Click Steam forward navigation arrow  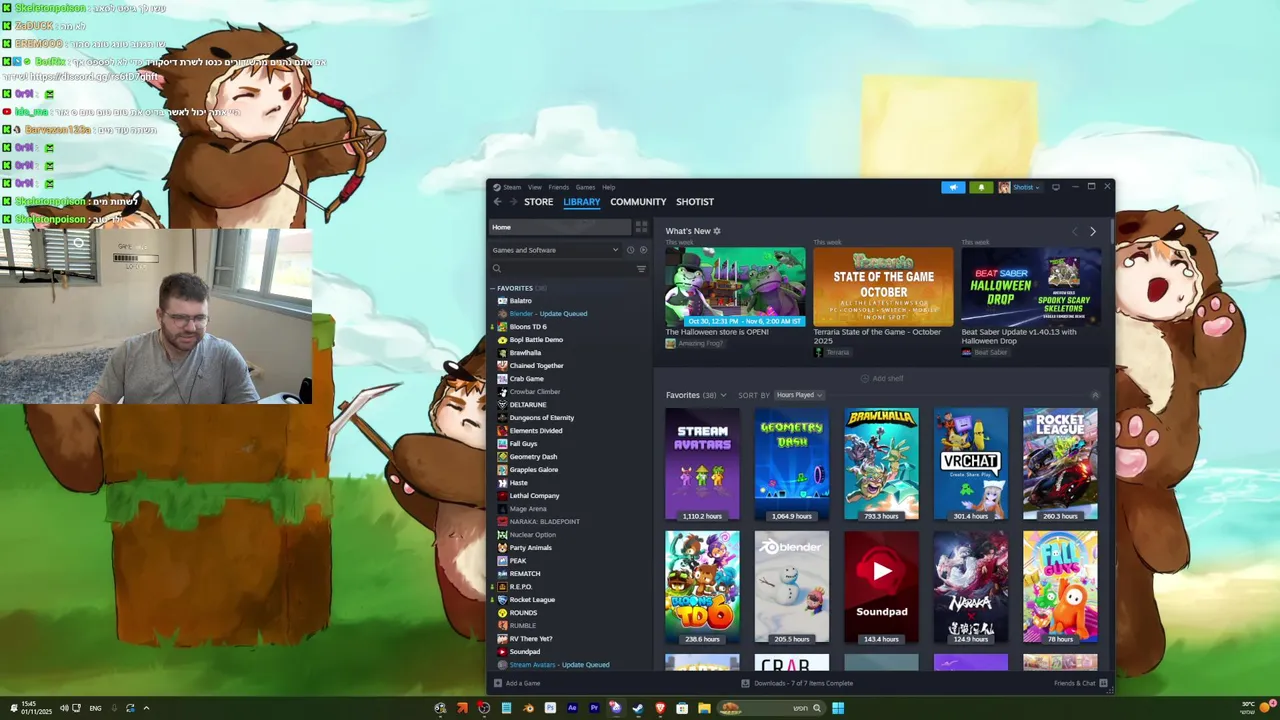[514, 202]
